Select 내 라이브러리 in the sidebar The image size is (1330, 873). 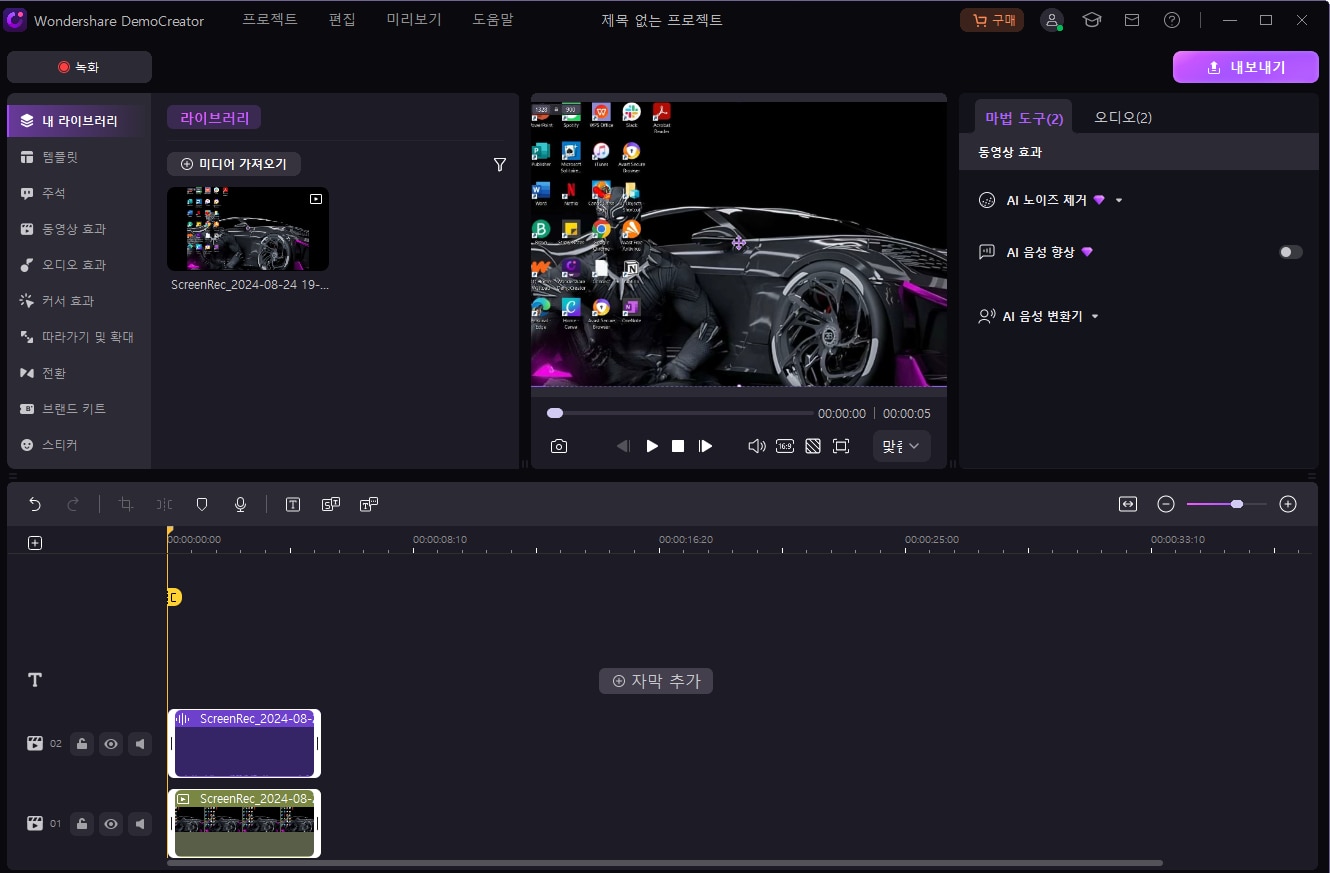coord(79,121)
